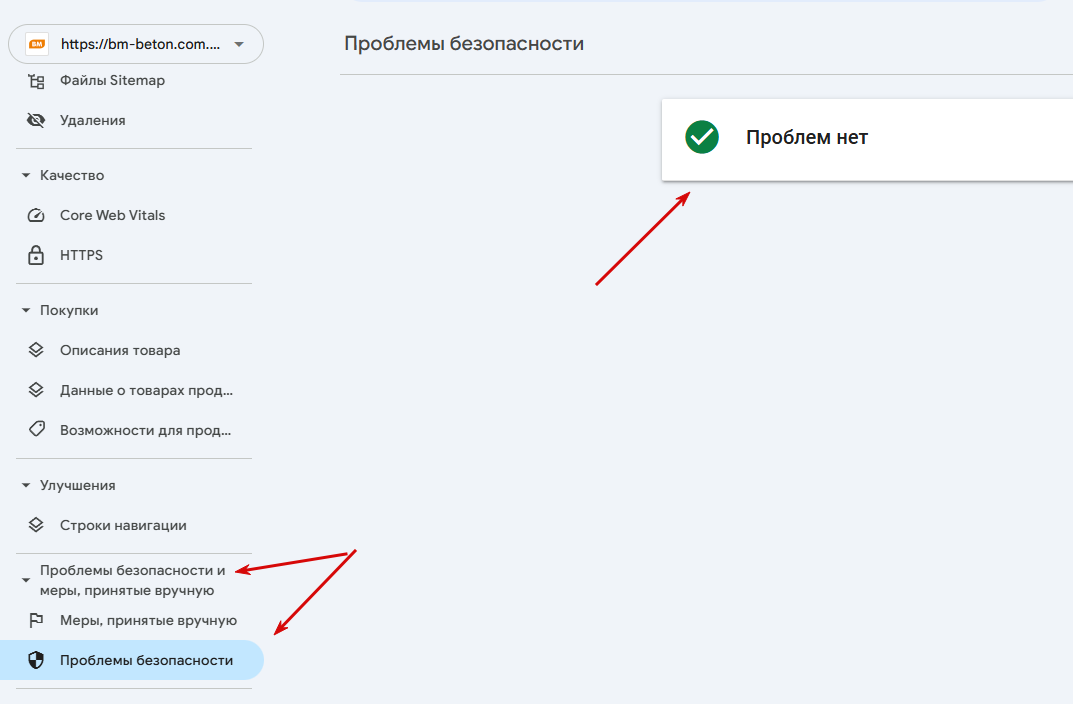Open the bm-beton.com property selector dropdown
Screen dimensions: 1073x704
coord(135,44)
